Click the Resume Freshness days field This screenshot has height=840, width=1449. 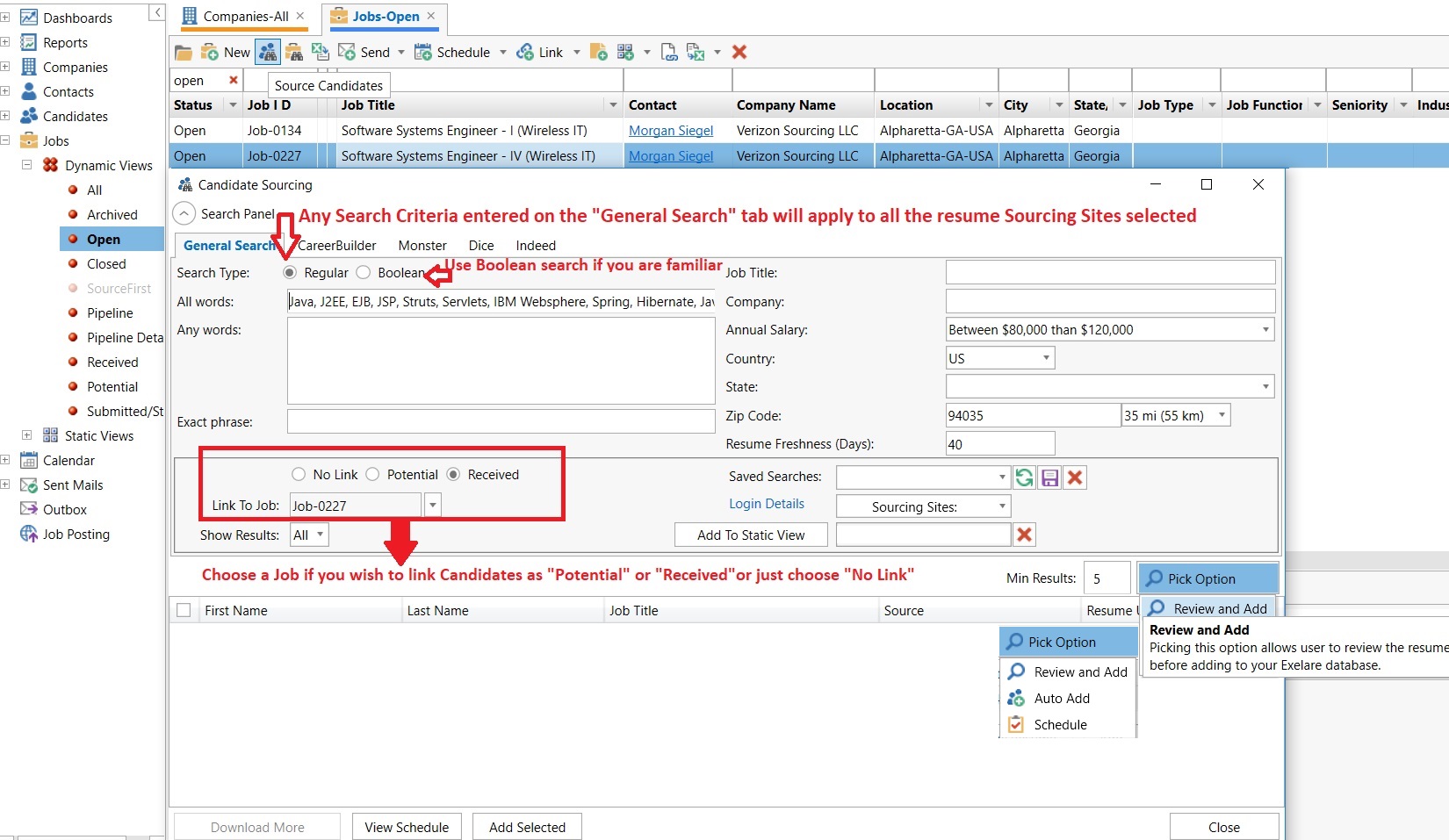tap(999, 444)
